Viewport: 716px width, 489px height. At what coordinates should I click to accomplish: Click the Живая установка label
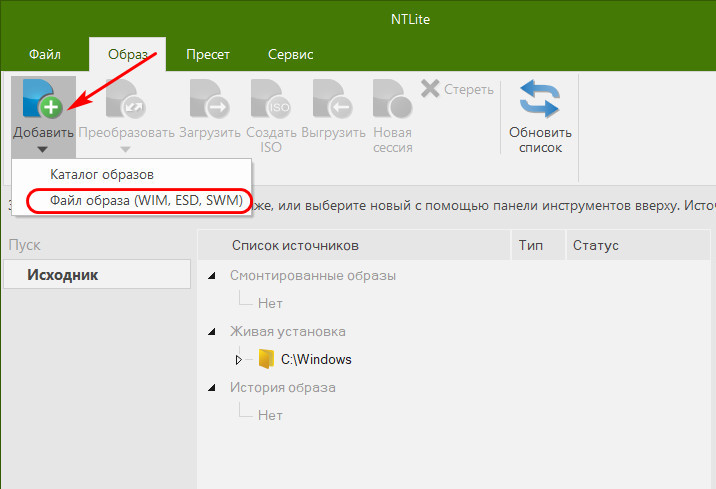click(287, 331)
